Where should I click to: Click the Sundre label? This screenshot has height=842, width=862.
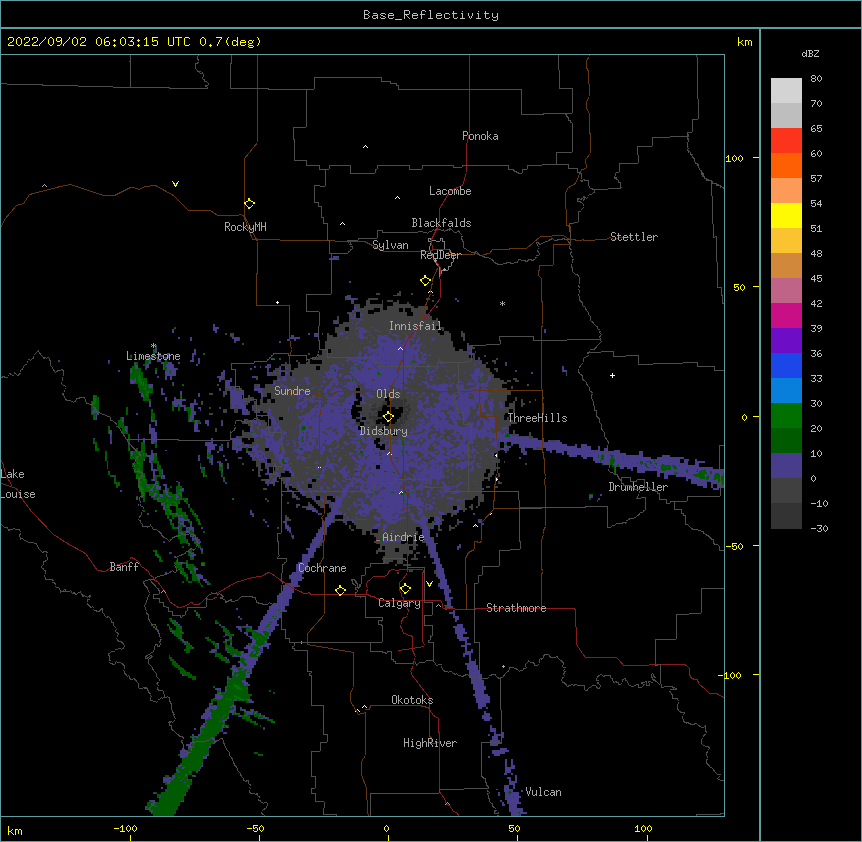coord(292,391)
